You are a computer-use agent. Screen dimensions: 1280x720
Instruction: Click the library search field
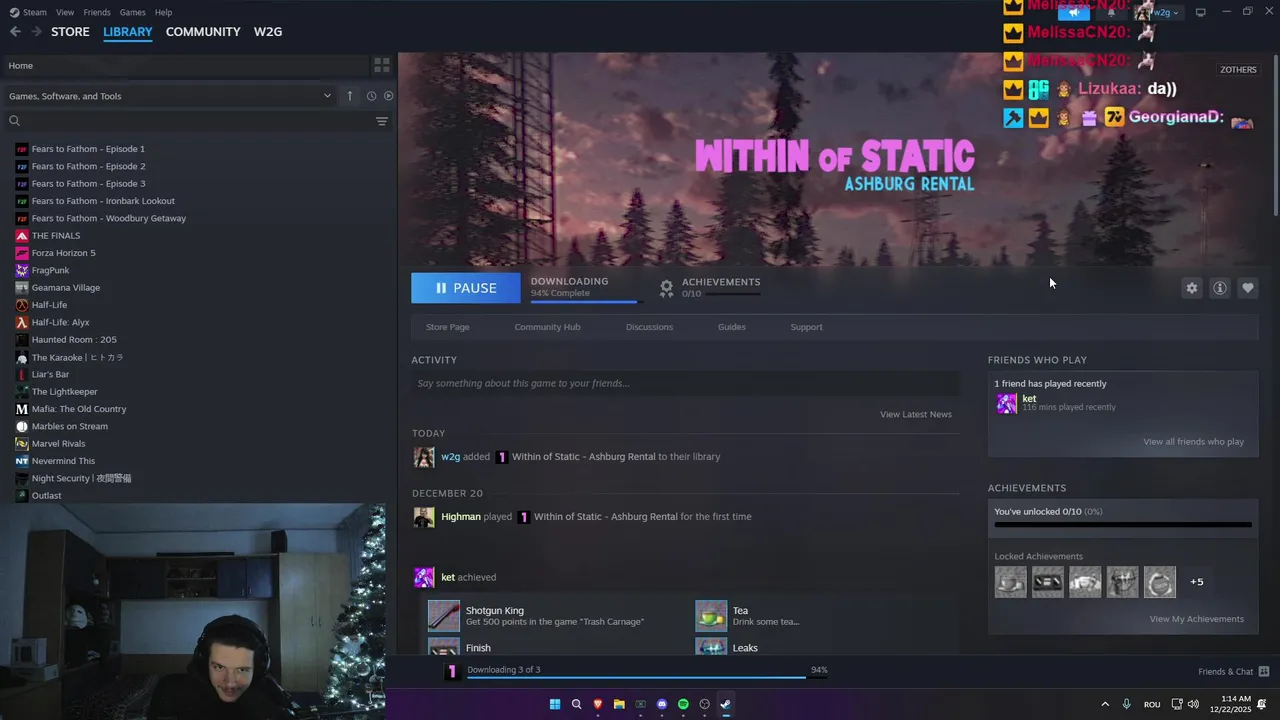click(196, 121)
